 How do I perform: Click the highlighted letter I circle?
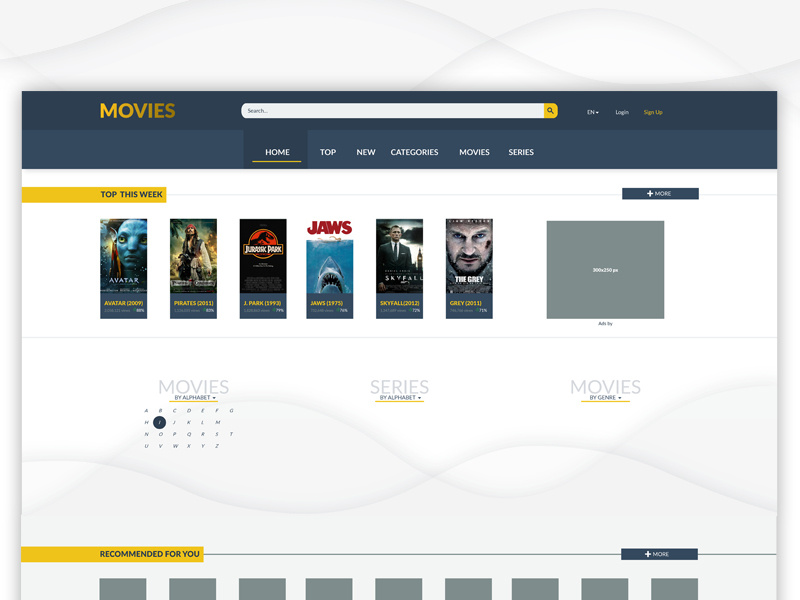pyautogui.click(x=160, y=422)
